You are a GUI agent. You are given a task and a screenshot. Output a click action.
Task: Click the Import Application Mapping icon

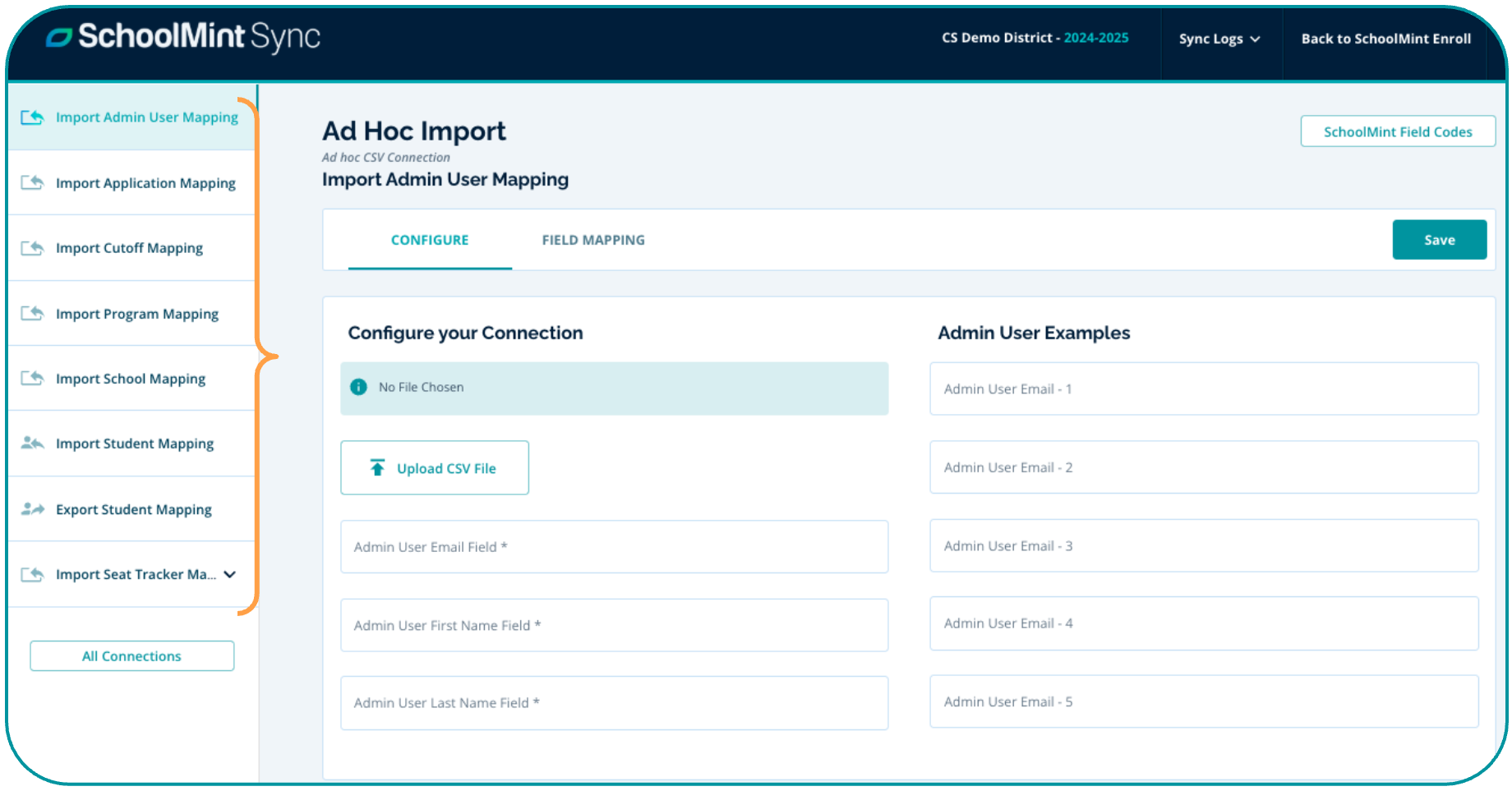32,182
